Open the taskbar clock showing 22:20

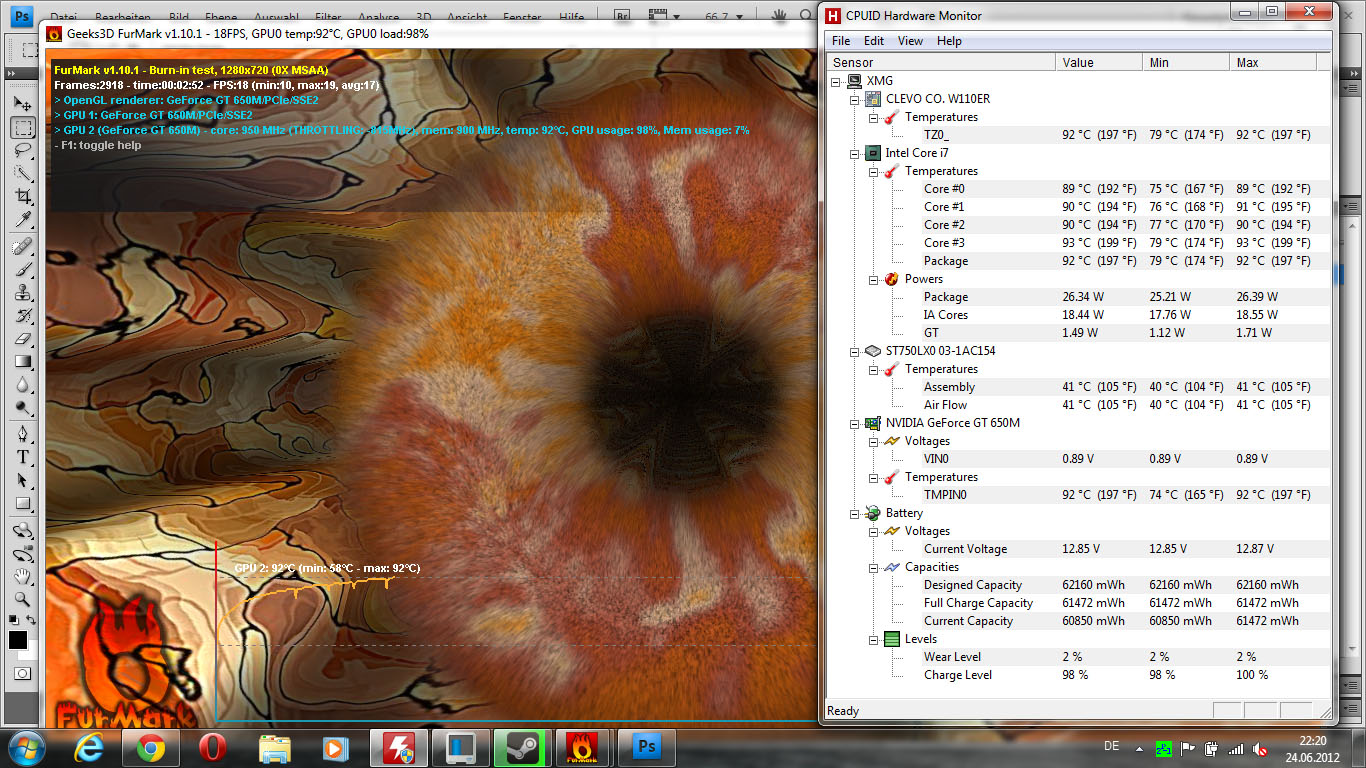tap(1313, 748)
